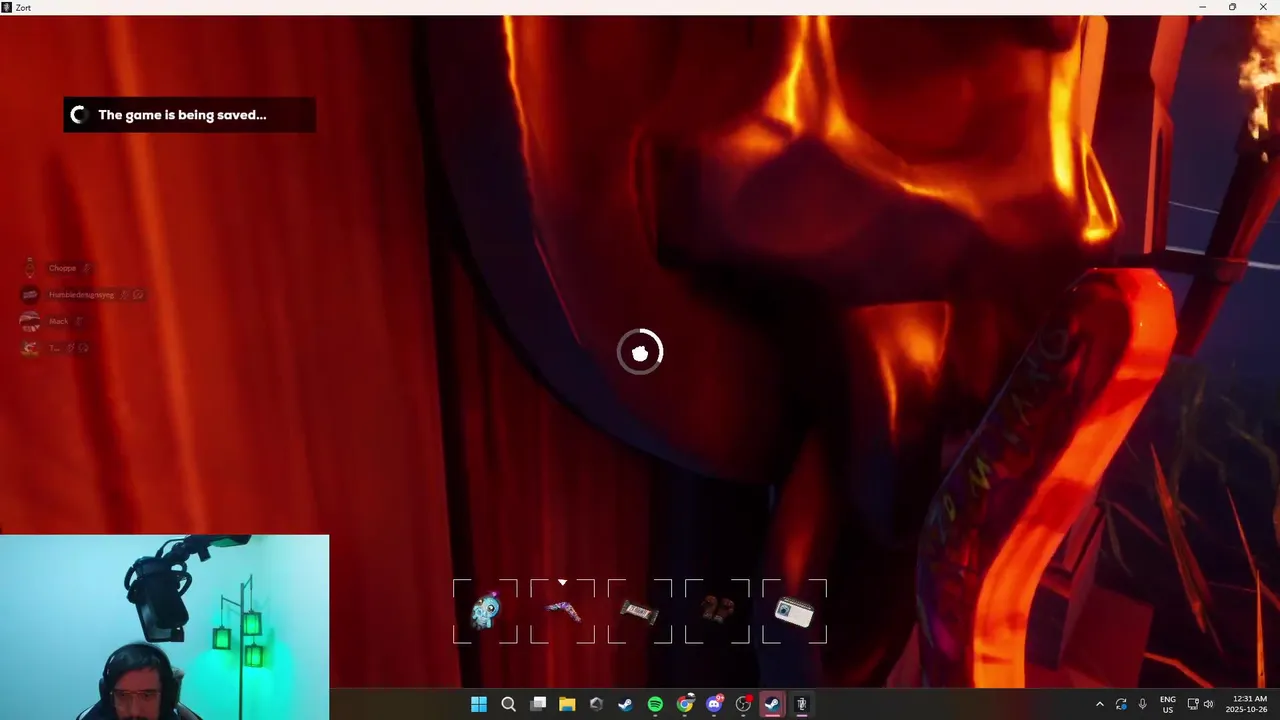
Task: Click "The game is being saved..." notification
Action: pos(190,115)
